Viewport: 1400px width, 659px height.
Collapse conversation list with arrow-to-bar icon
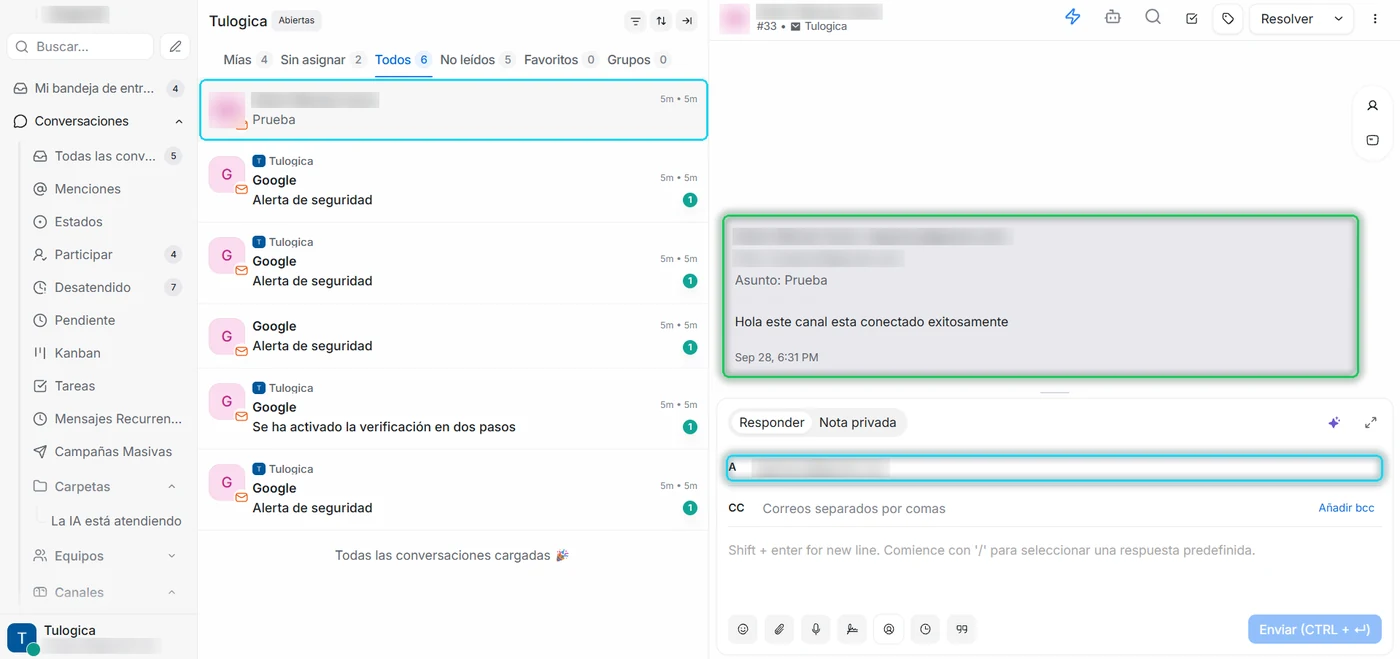[687, 21]
